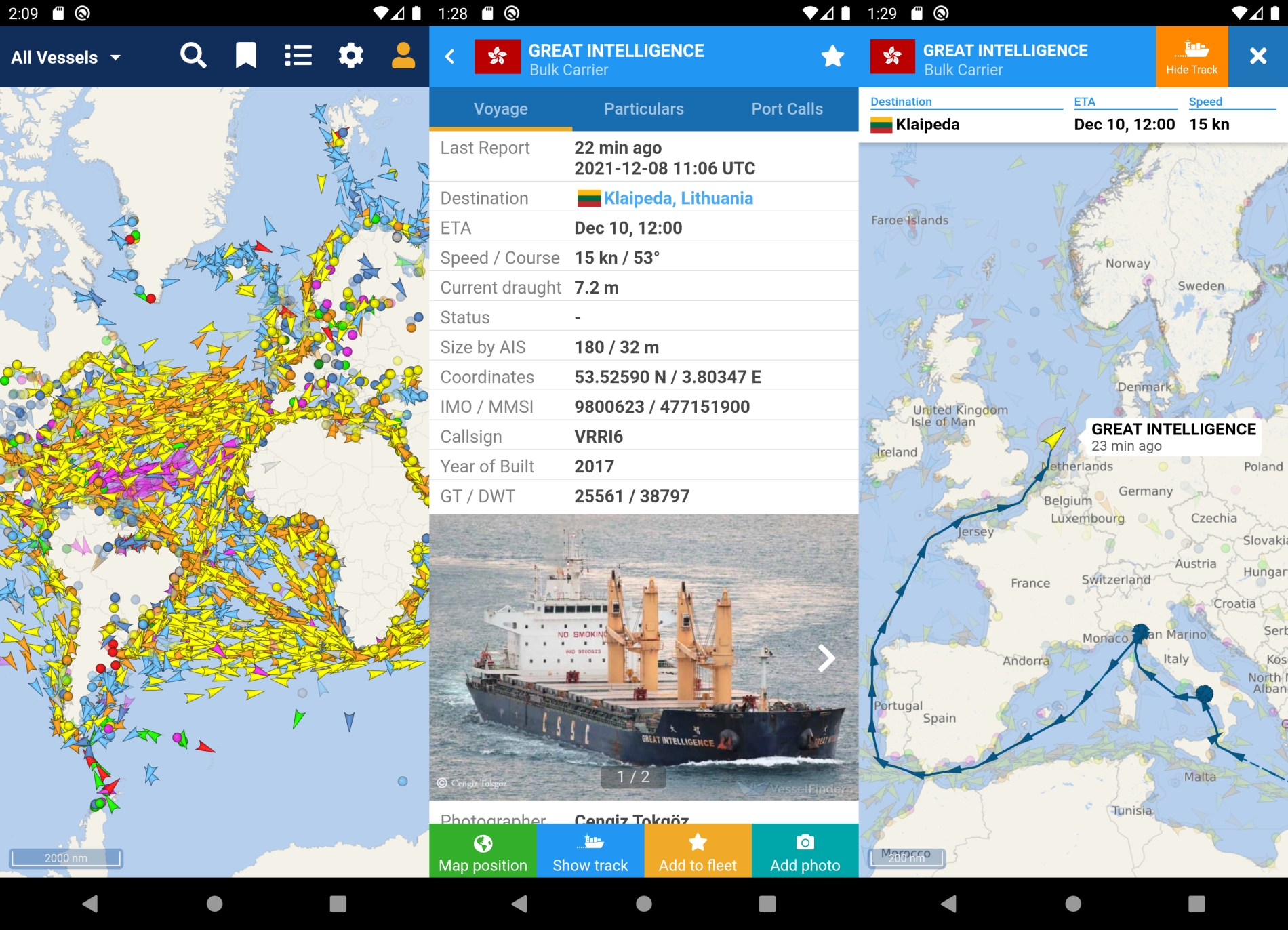Image resolution: width=1288 pixels, height=930 pixels.
Task: Open the vessel search magnifier icon
Action: (x=193, y=56)
